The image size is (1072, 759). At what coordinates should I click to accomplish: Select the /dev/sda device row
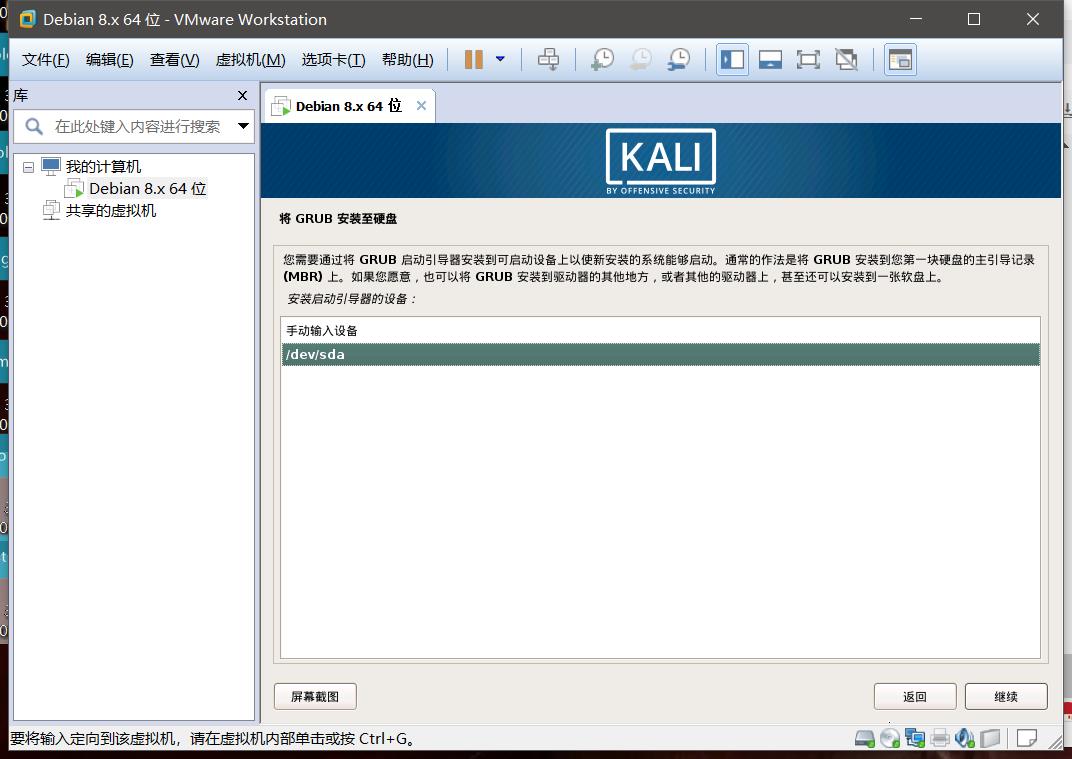(x=660, y=354)
